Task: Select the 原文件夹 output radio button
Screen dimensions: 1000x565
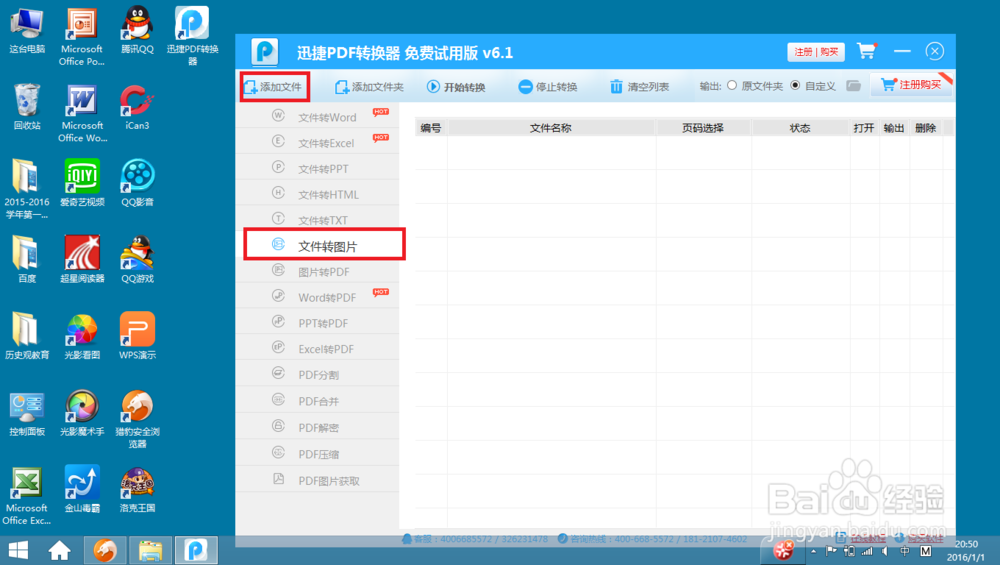Action: pyautogui.click(x=732, y=85)
